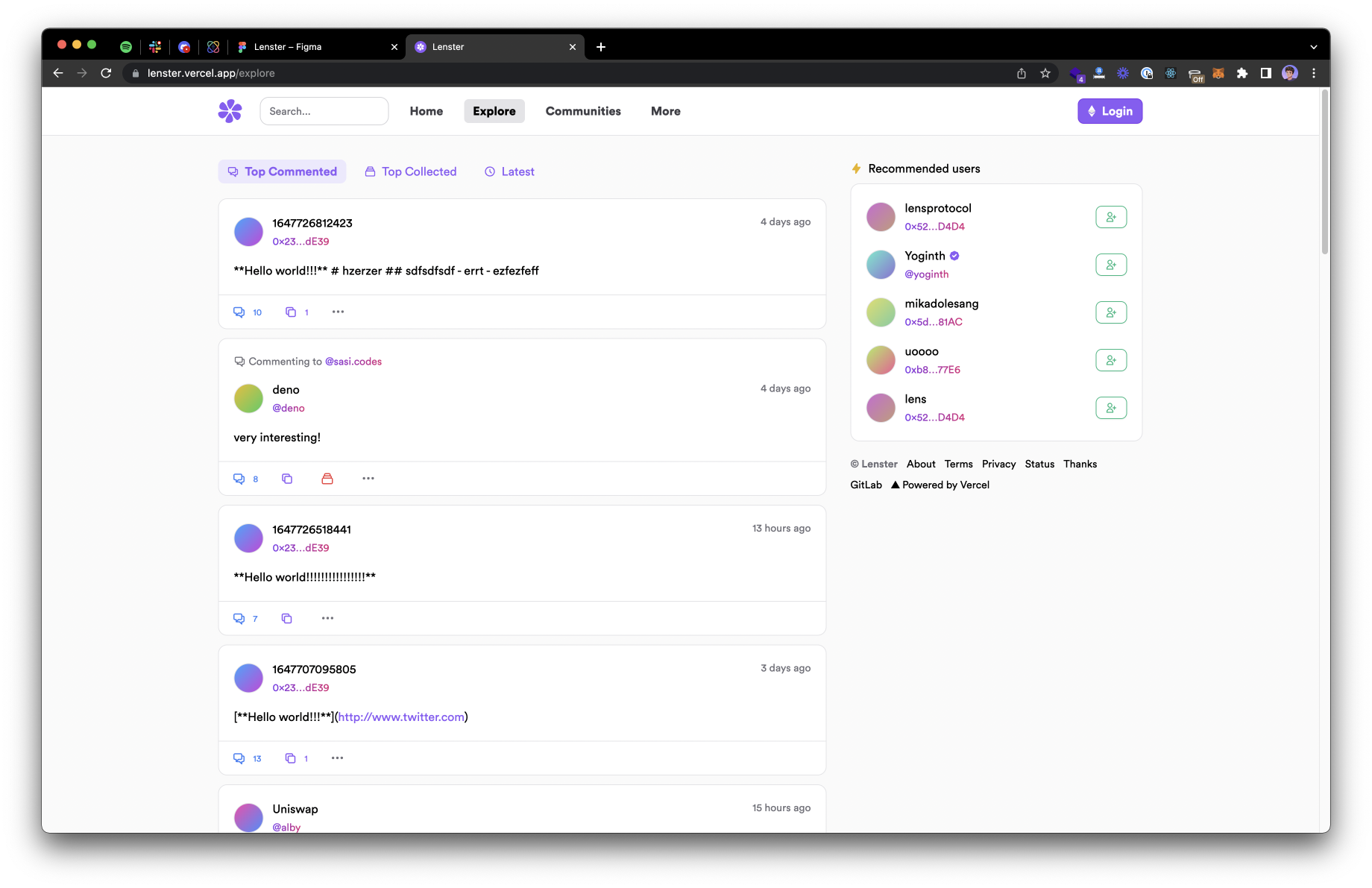Open the GitLab footer link

866,485
